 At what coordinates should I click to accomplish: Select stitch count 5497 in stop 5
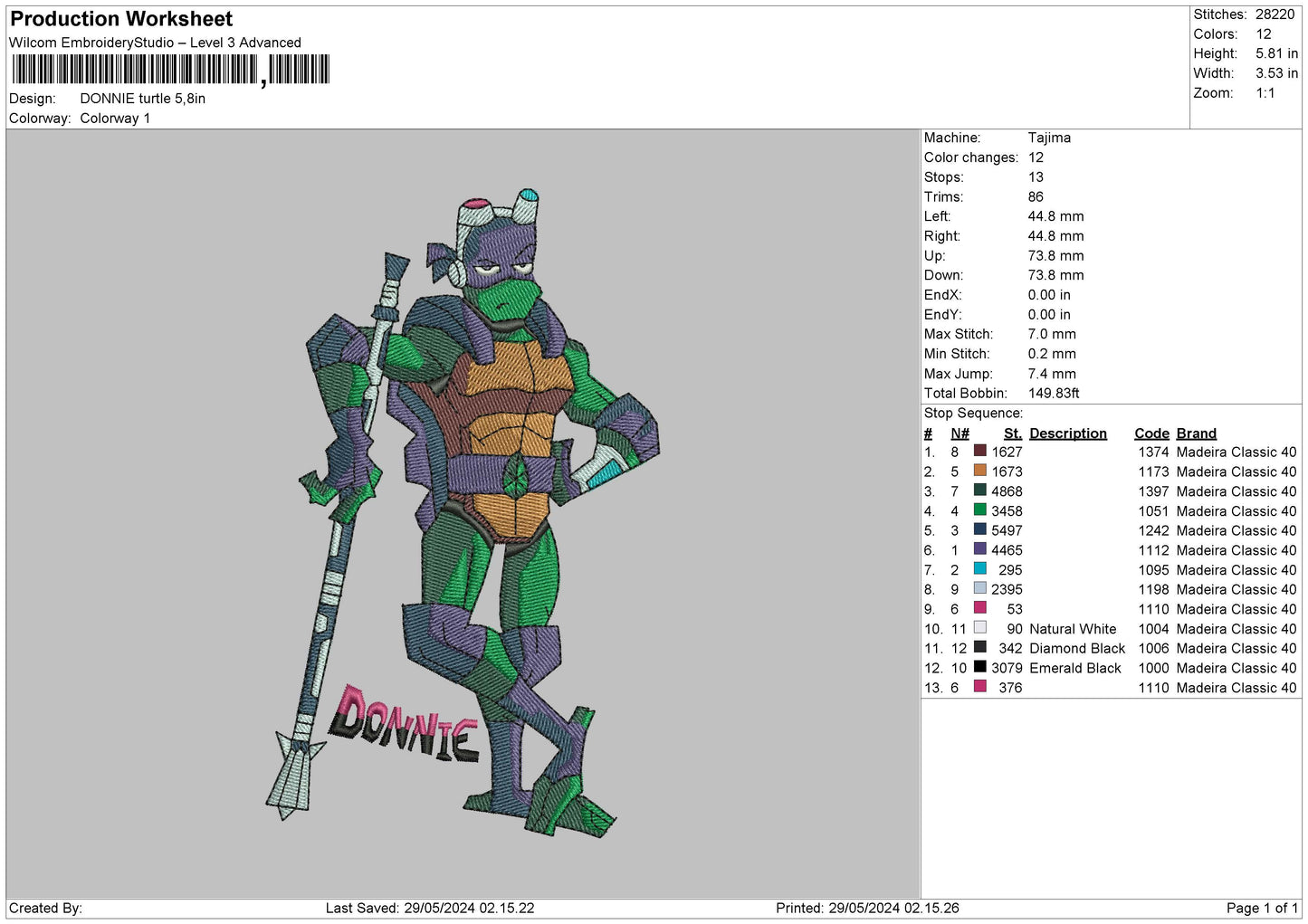[1007, 530]
